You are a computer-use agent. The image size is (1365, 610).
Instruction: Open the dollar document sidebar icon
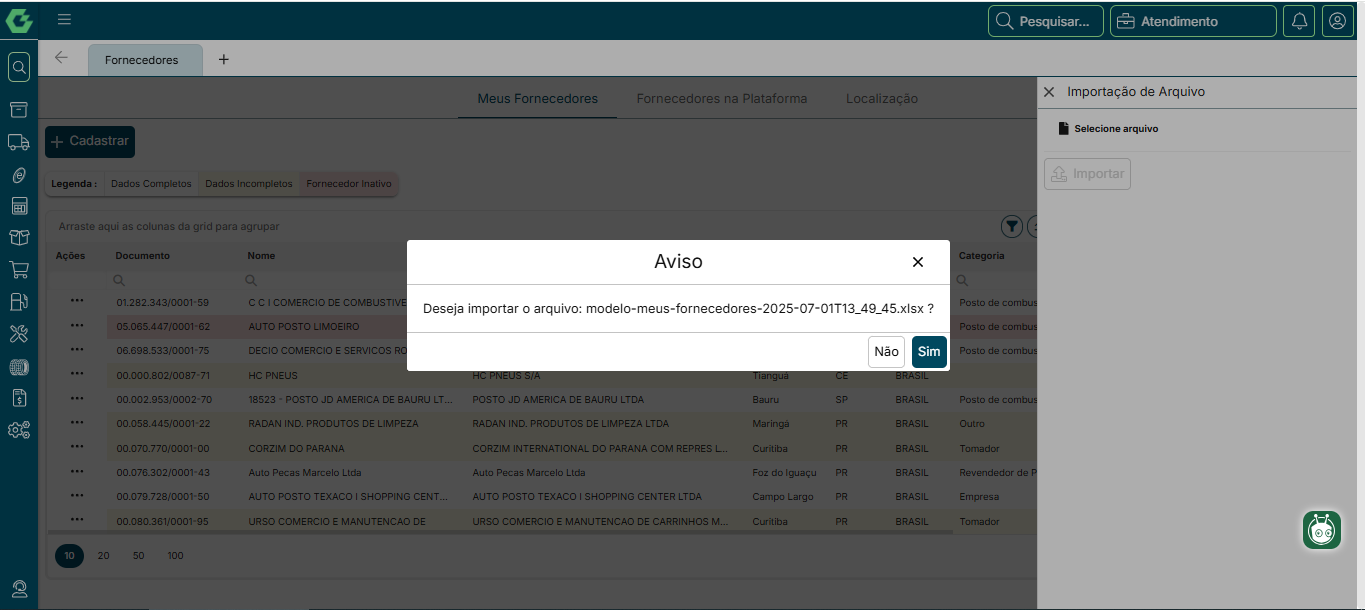point(19,398)
